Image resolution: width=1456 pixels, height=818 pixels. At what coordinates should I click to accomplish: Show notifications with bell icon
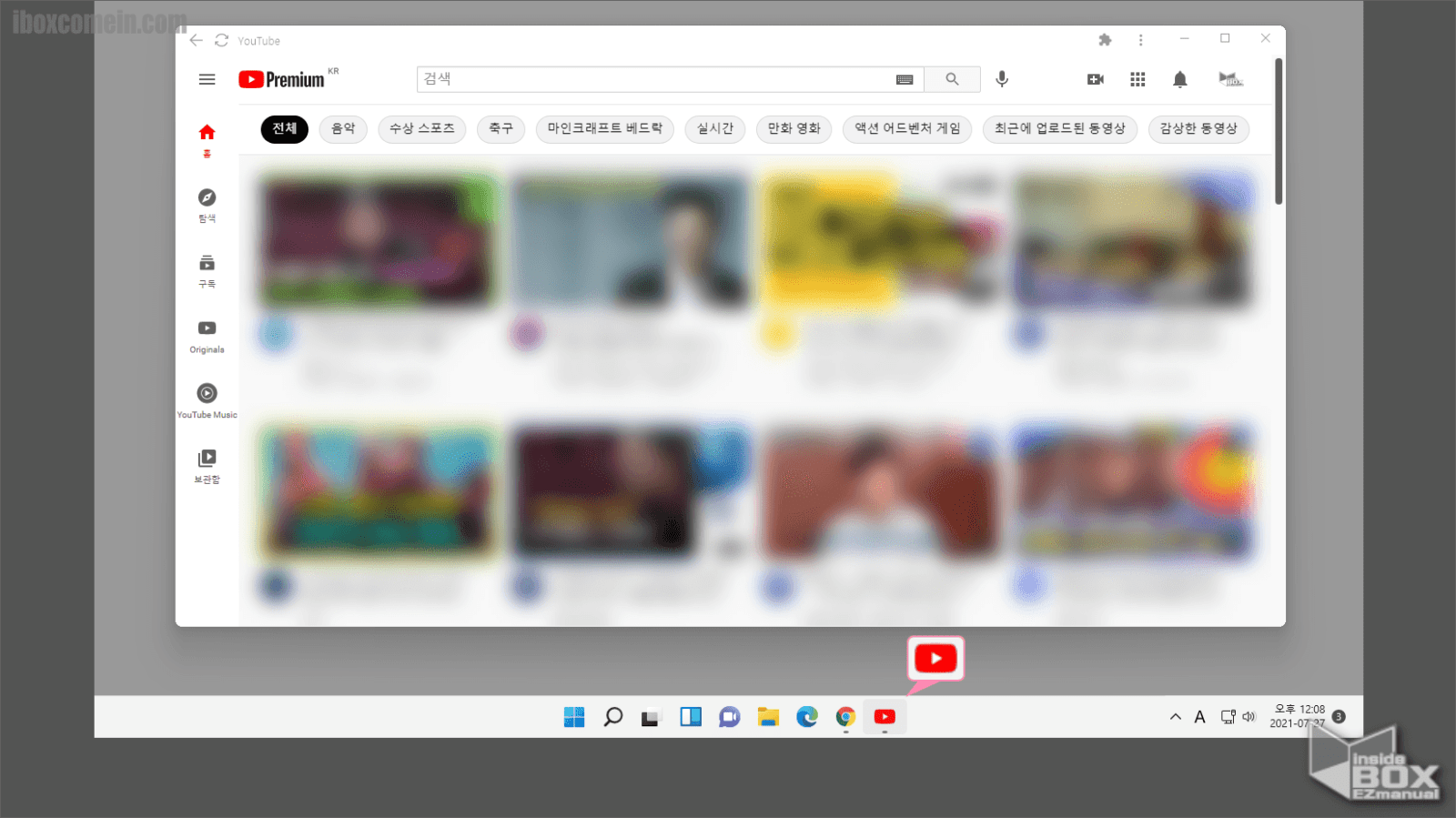[1180, 79]
